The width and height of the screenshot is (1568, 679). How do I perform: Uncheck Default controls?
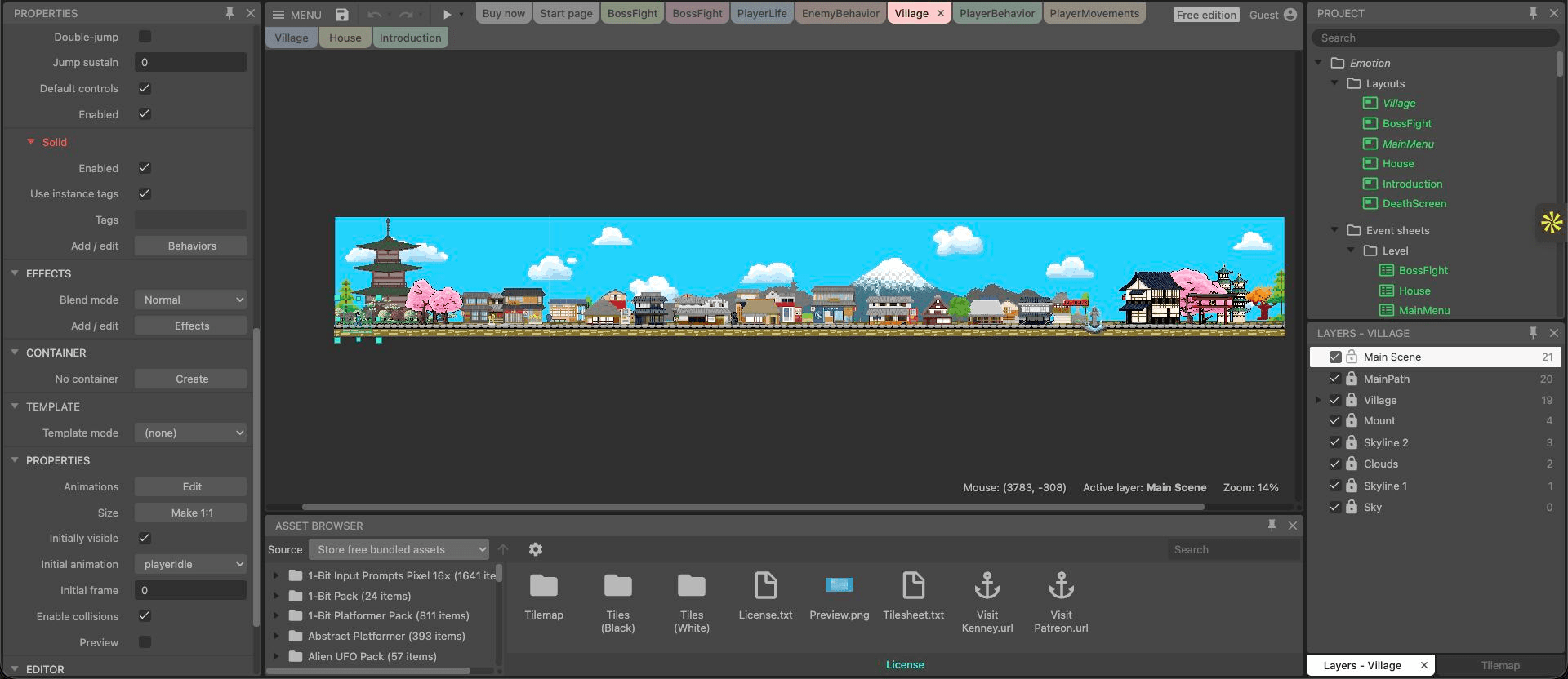click(x=145, y=88)
